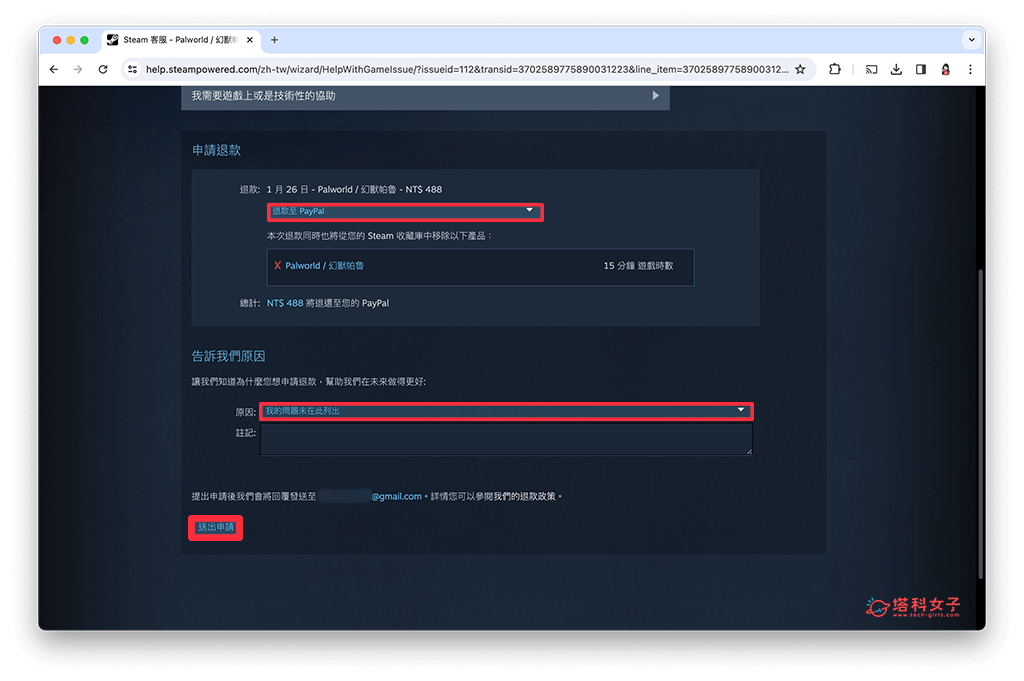
Task: Click the yellow macOS minimize button
Action: click(71, 40)
